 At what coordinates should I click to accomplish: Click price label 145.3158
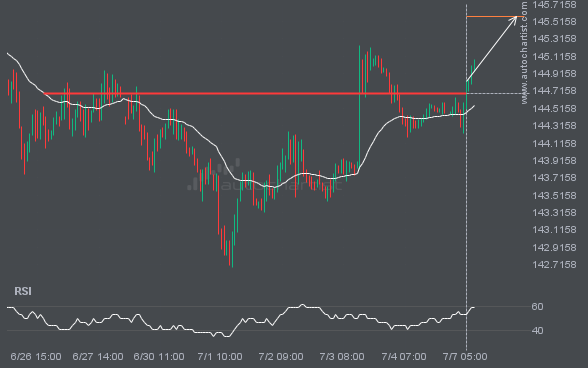click(554, 39)
